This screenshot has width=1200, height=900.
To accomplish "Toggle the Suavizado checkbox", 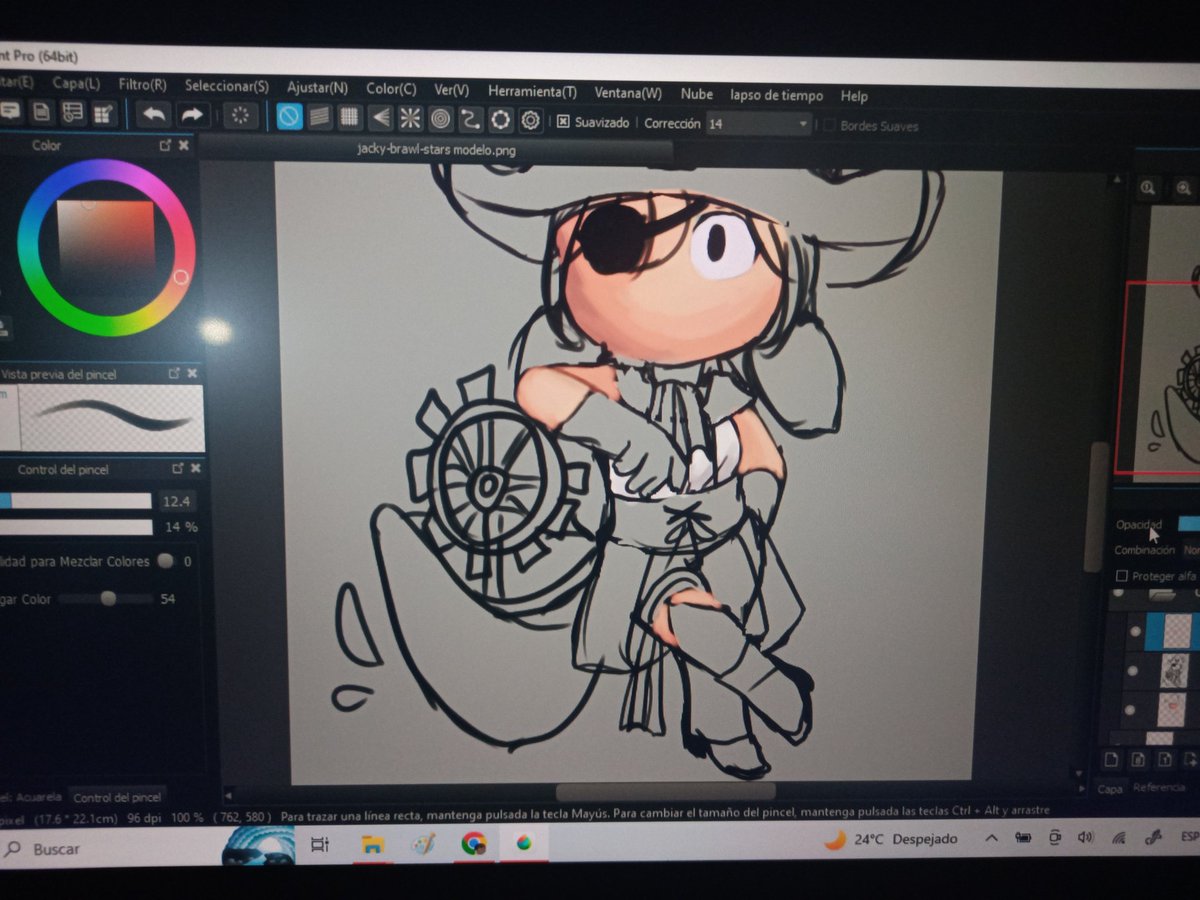I will click(563, 122).
